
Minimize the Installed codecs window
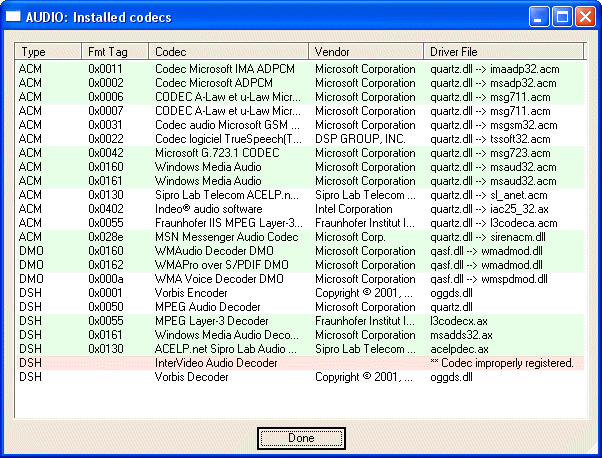tap(539, 17)
